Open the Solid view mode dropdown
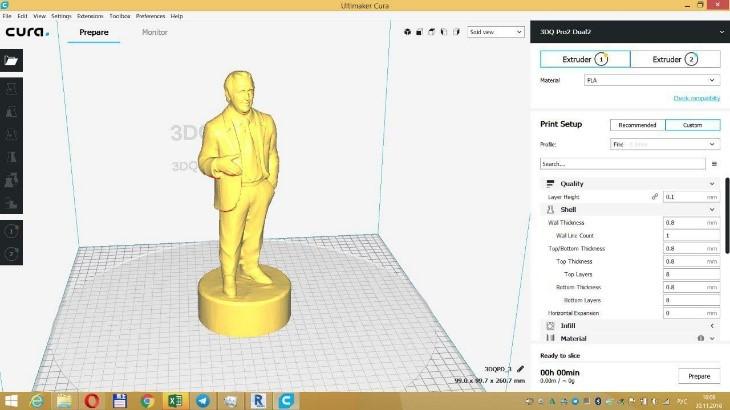The width and height of the screenshot is (730, 410). point(496,32)
